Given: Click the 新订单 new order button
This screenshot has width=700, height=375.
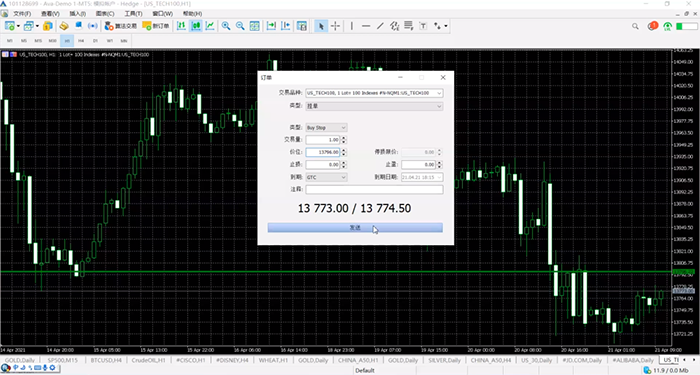Looking at the screenshot, I should [x=156, y=26].
